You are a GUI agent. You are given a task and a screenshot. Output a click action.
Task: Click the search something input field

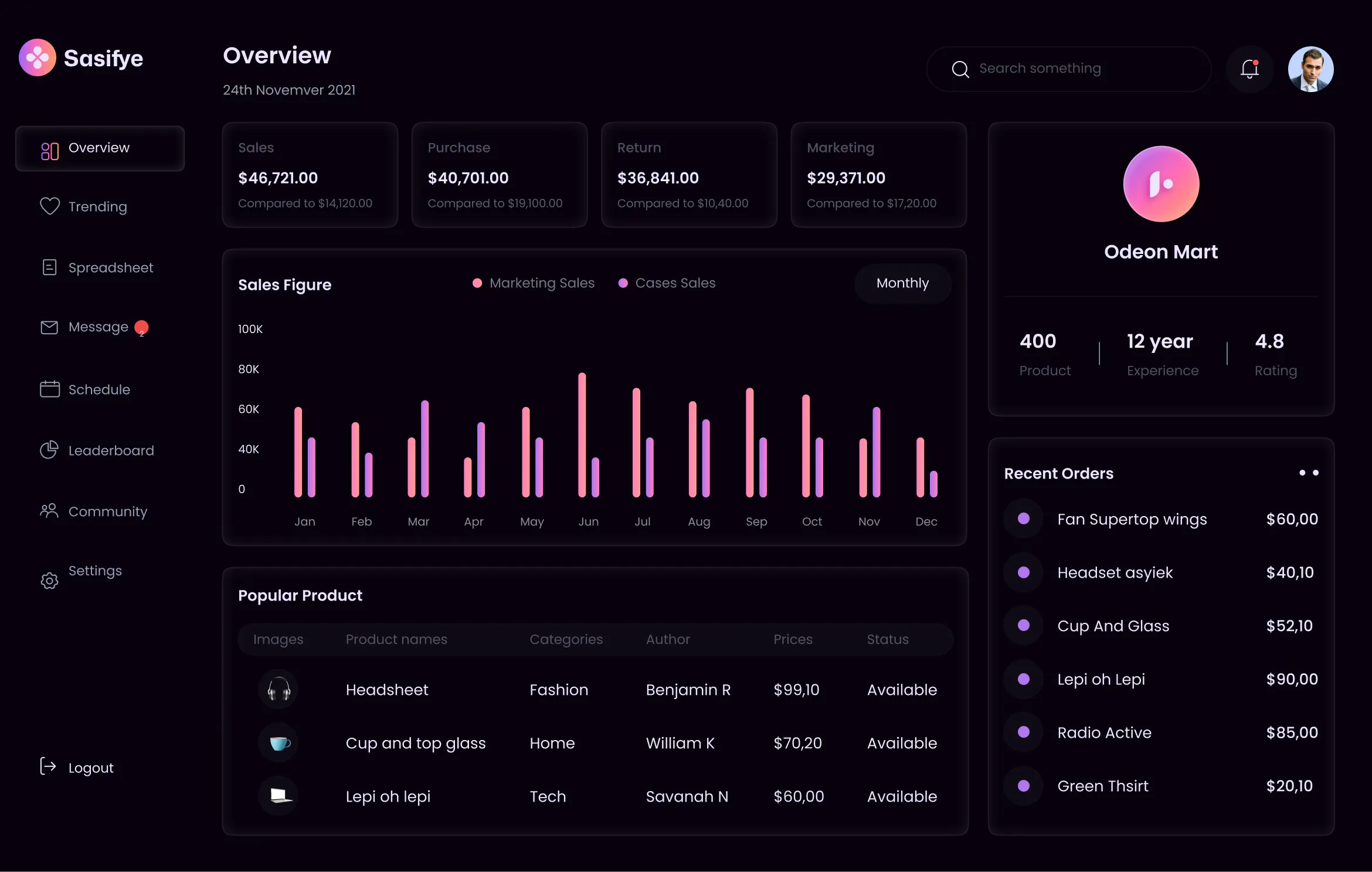[1067, 68]
